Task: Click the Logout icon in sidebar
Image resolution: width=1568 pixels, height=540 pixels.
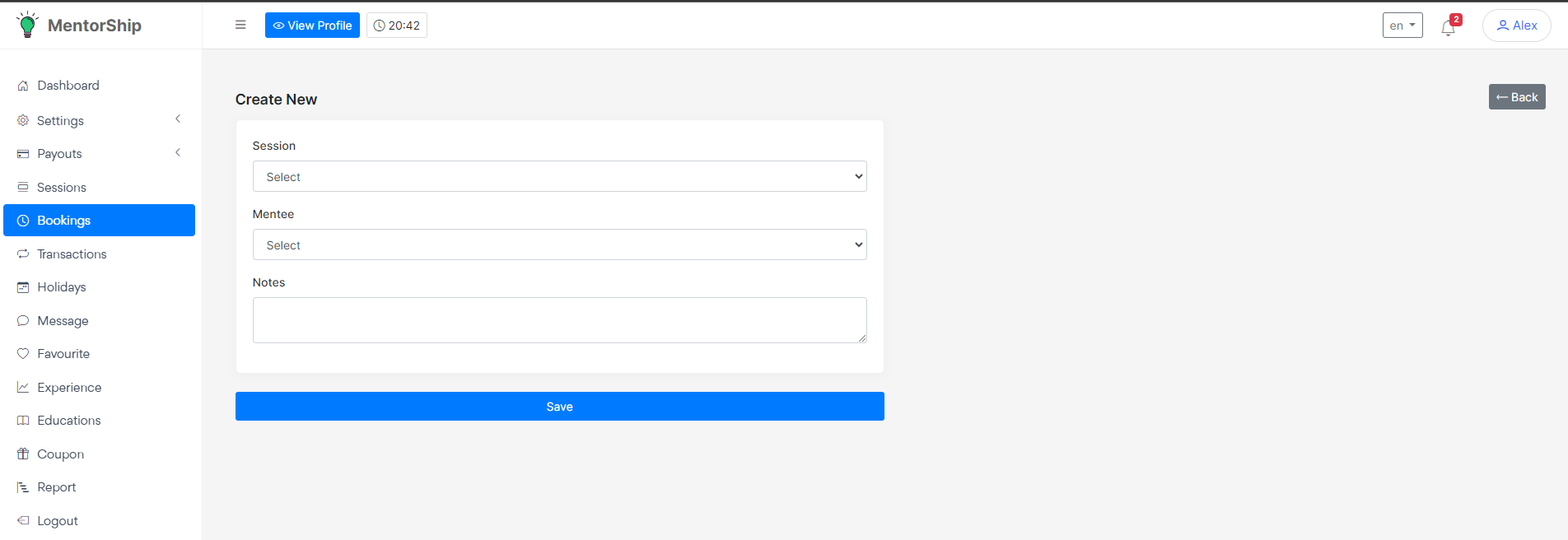Action: (x=23, y=520)
